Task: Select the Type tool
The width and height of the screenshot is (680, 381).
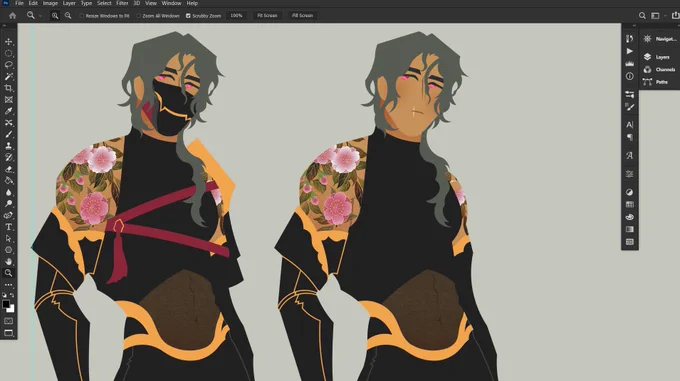Action: 8,227
